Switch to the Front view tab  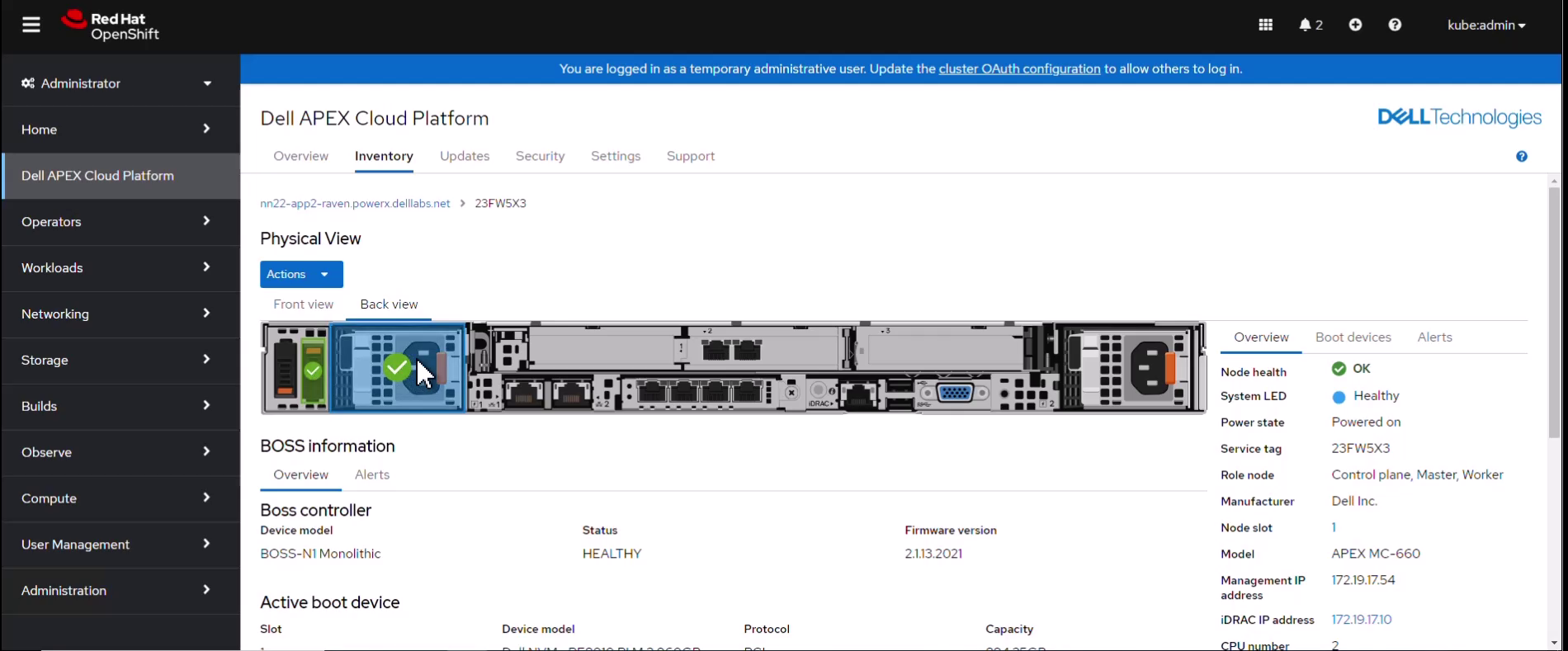coord(303,304)
